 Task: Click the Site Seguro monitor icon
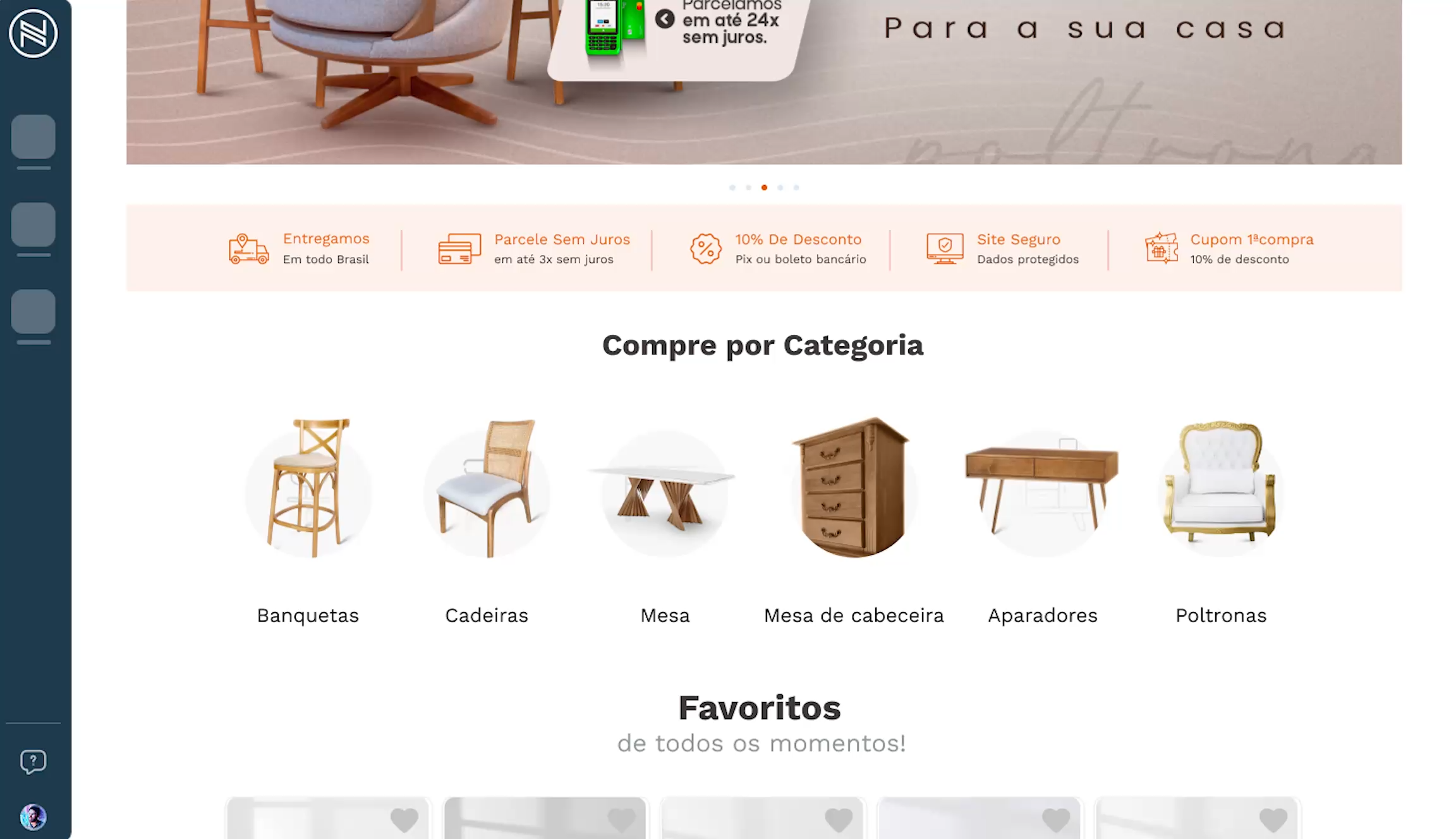(x=945, y=249)
